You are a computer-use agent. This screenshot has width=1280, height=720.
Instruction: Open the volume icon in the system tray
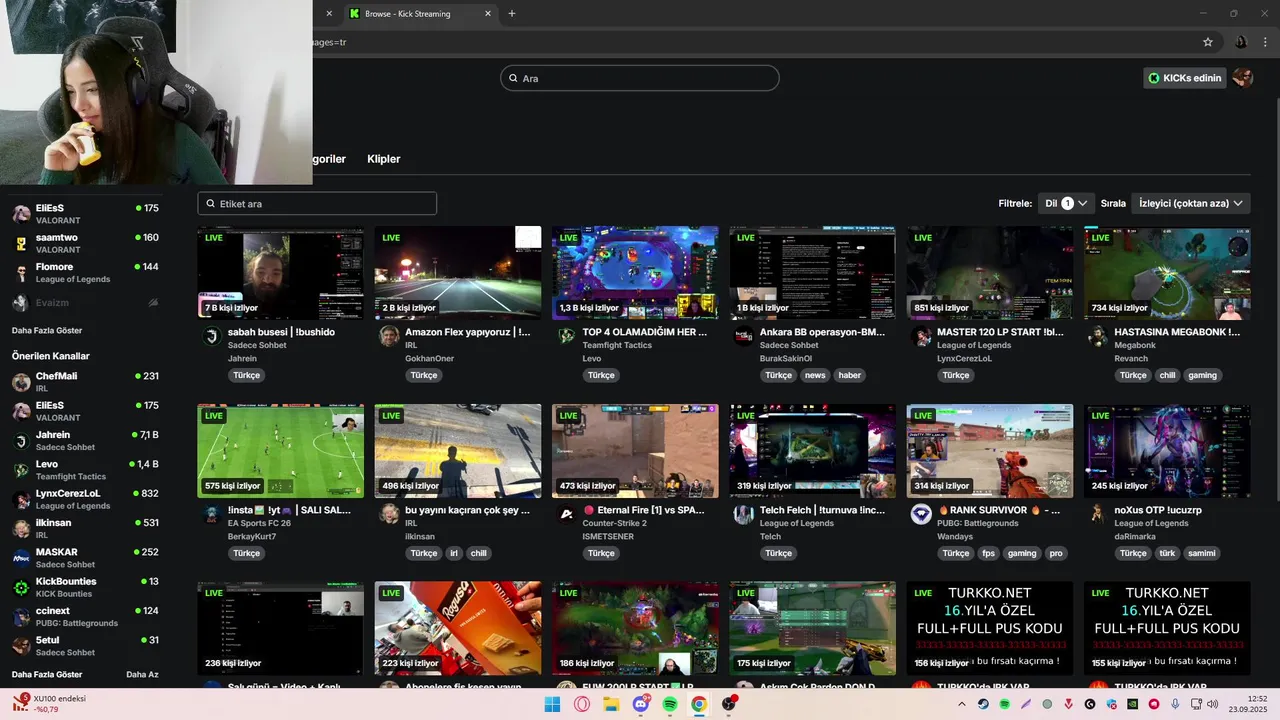(x=1212, y=704)
